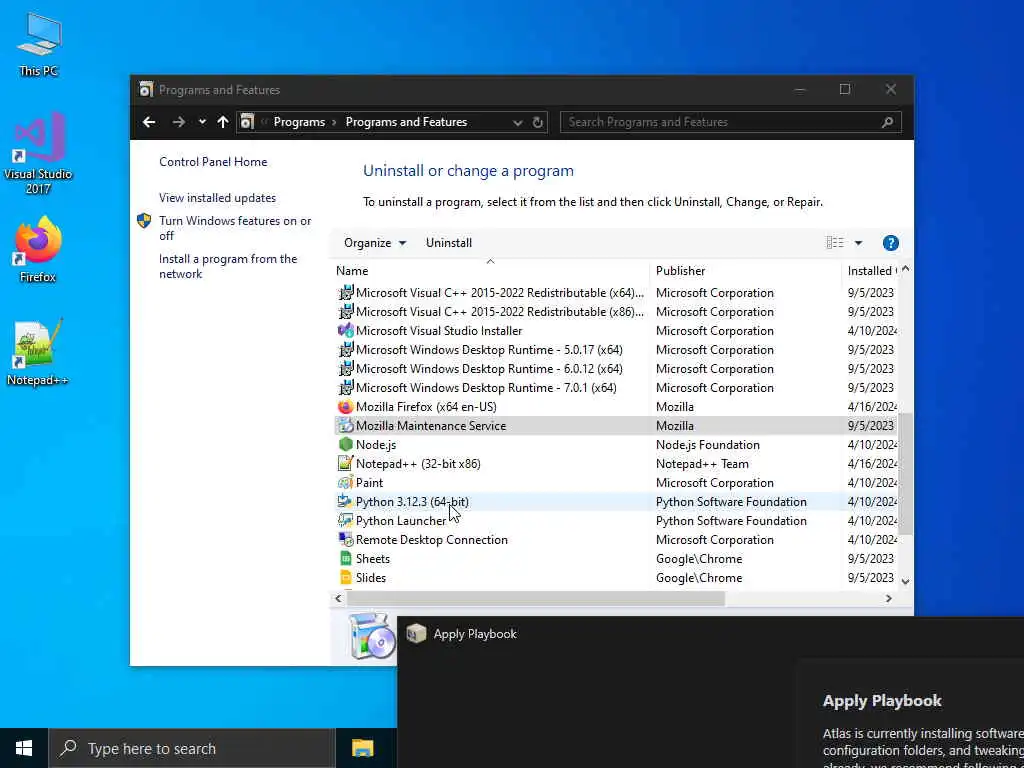Screen dimensions: 1024x768
Task: Click the Notepad++ Team publisher cell
Action: (702, 464)
